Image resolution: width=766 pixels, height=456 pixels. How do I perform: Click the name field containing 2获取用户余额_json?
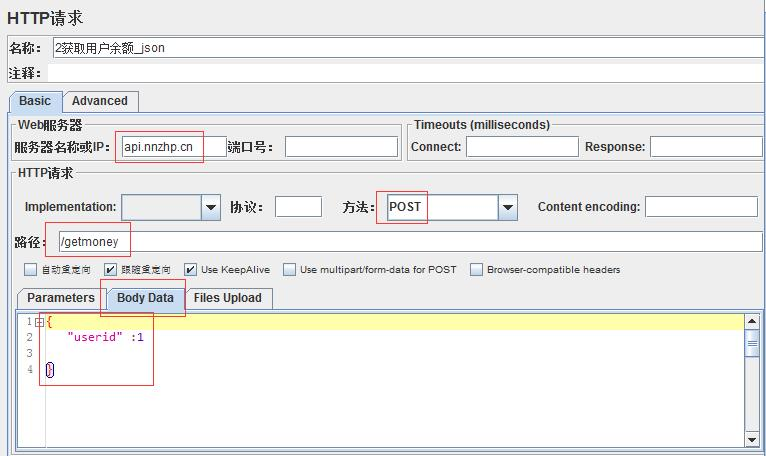[408, 48]
